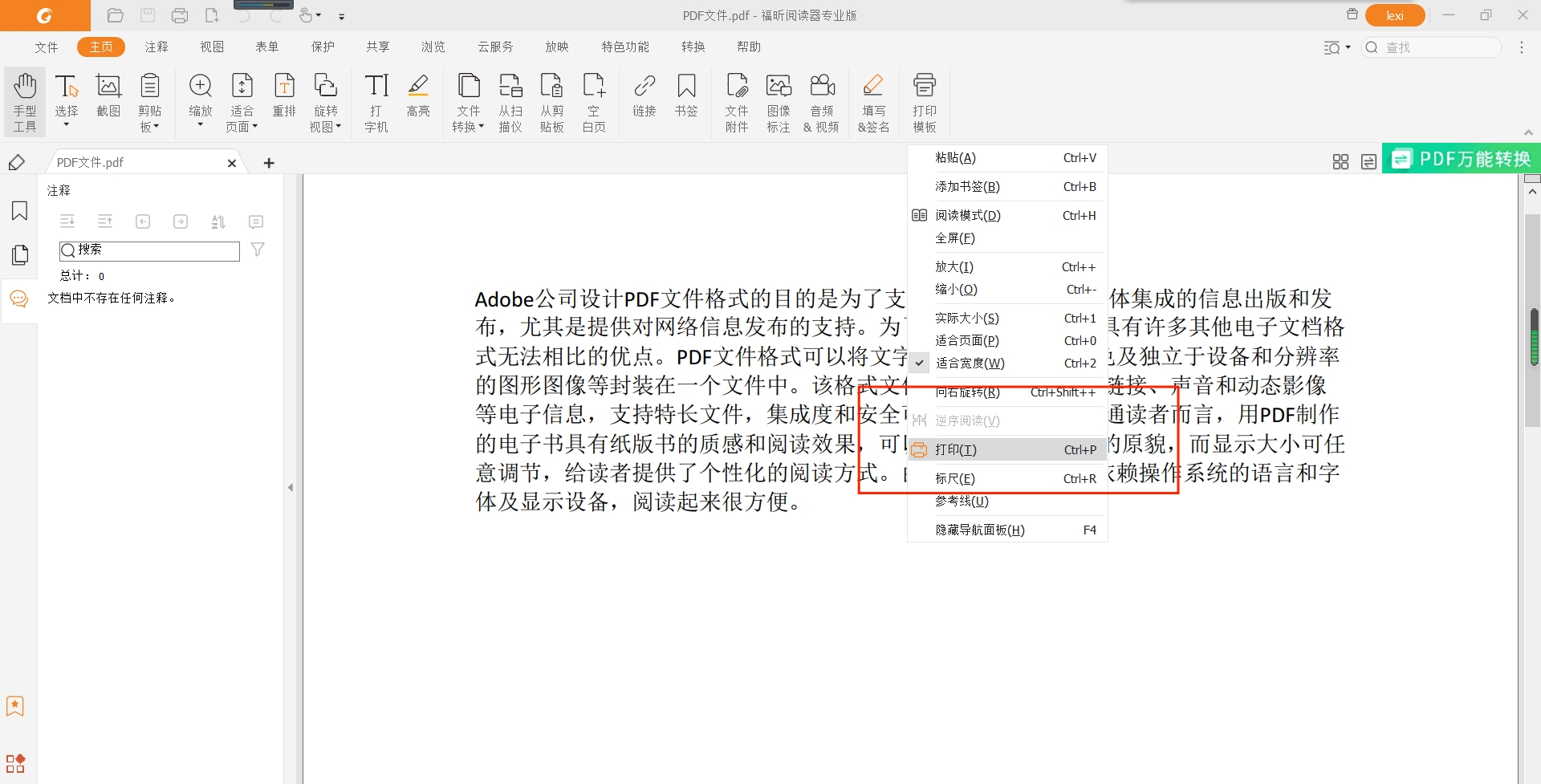Open Fill & Sign (填写&签名) tool
This screenshot has width=1541, height=784.
click(873, 101)
